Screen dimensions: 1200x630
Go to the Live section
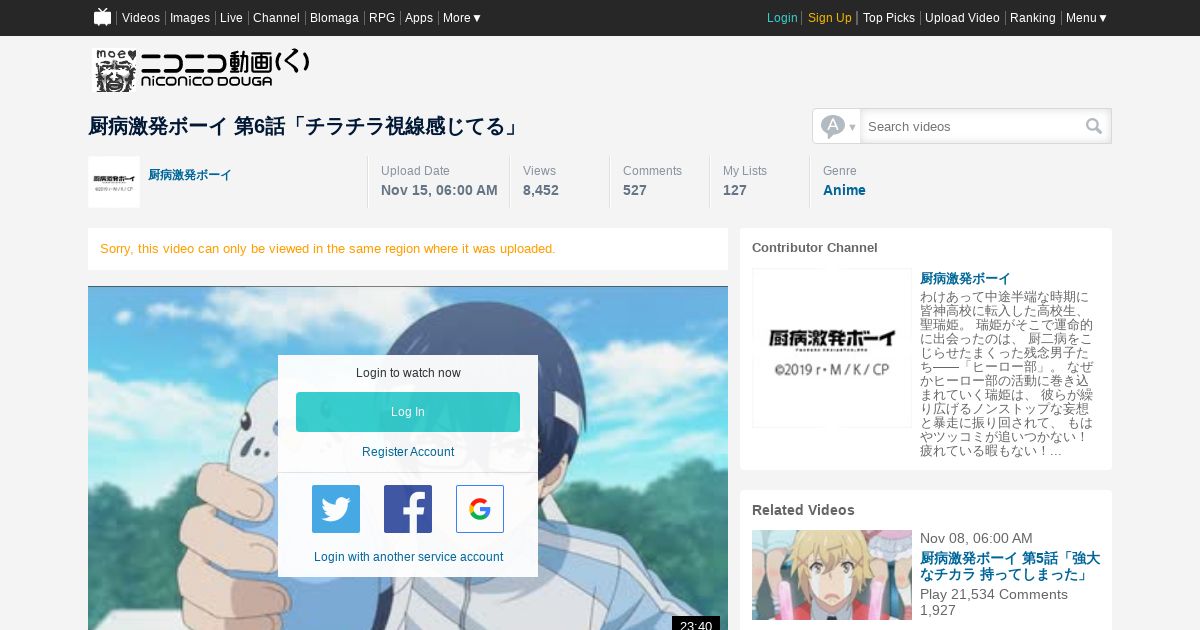231,18
